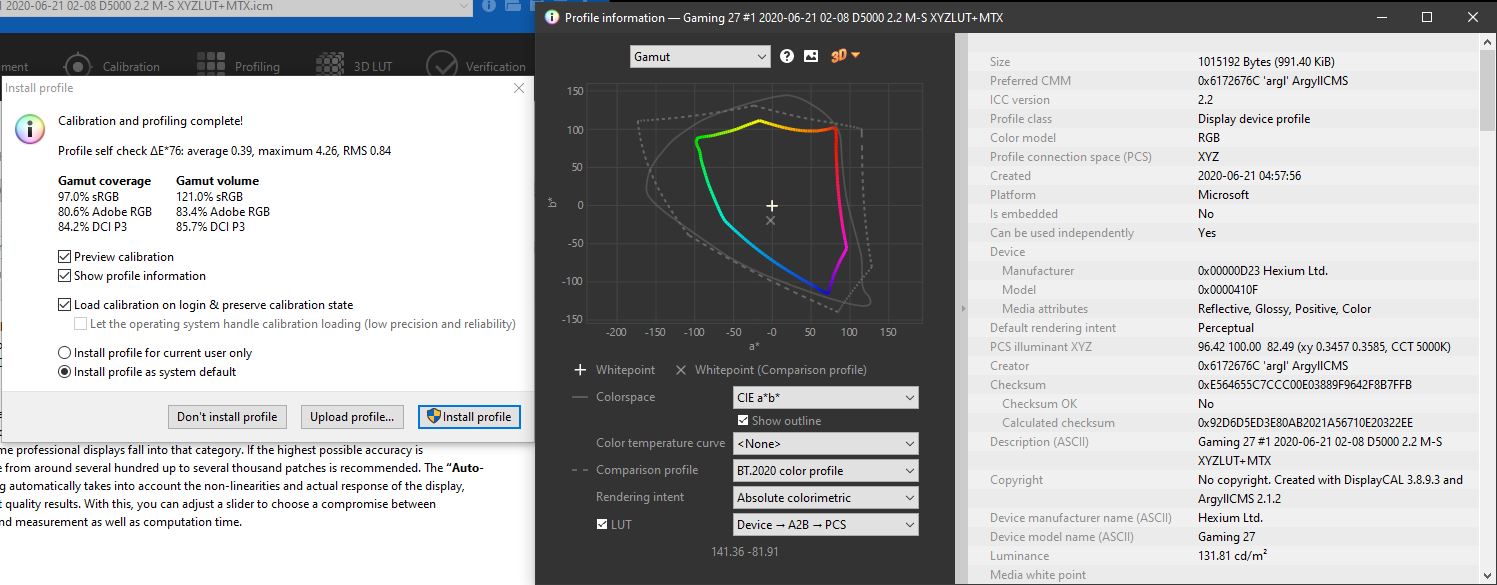Close the Install profile dialog
1497x585 pixels.
[x=518, y=88]
